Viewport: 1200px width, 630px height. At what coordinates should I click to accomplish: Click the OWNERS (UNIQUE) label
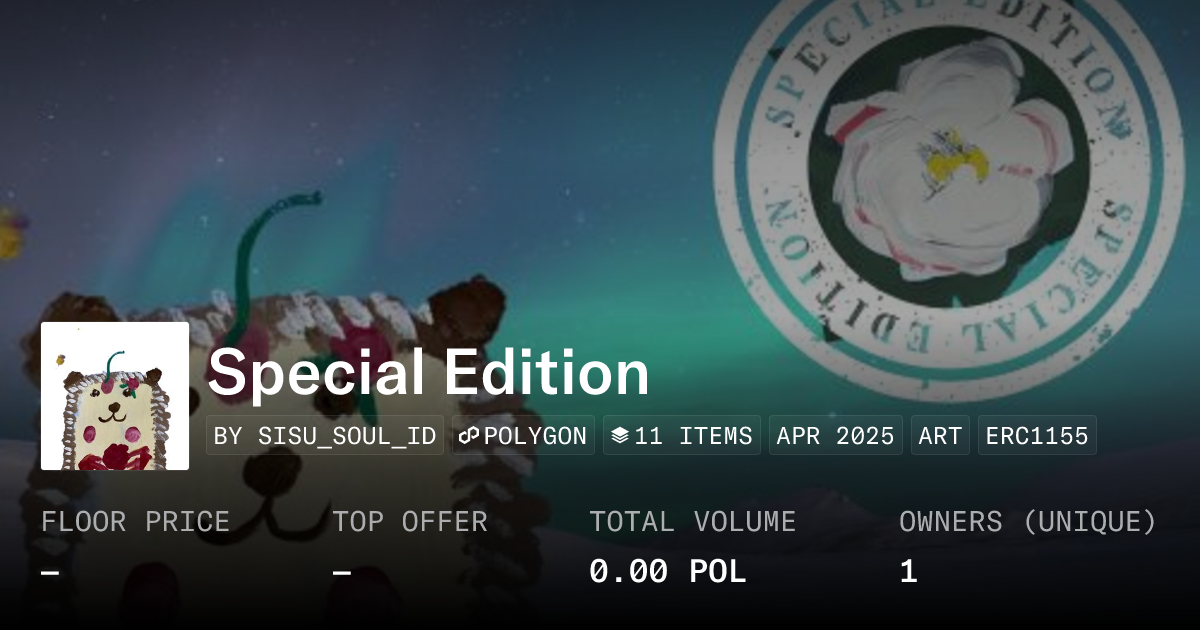(x=1028, y=522)
